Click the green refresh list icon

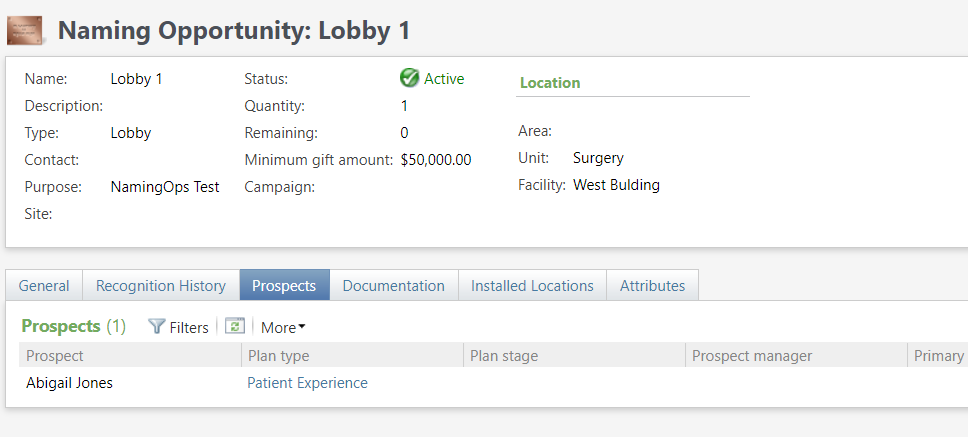click(x=235, y=327)
